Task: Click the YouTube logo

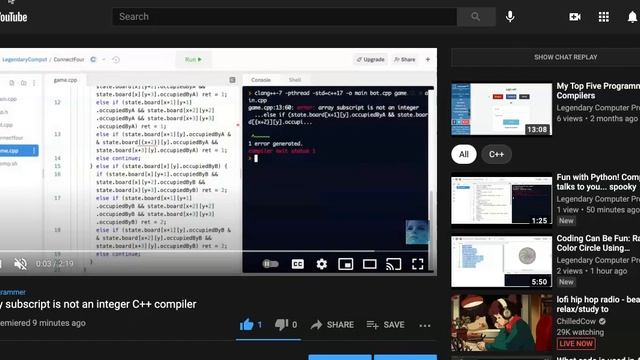Action: tap(13, 17)
